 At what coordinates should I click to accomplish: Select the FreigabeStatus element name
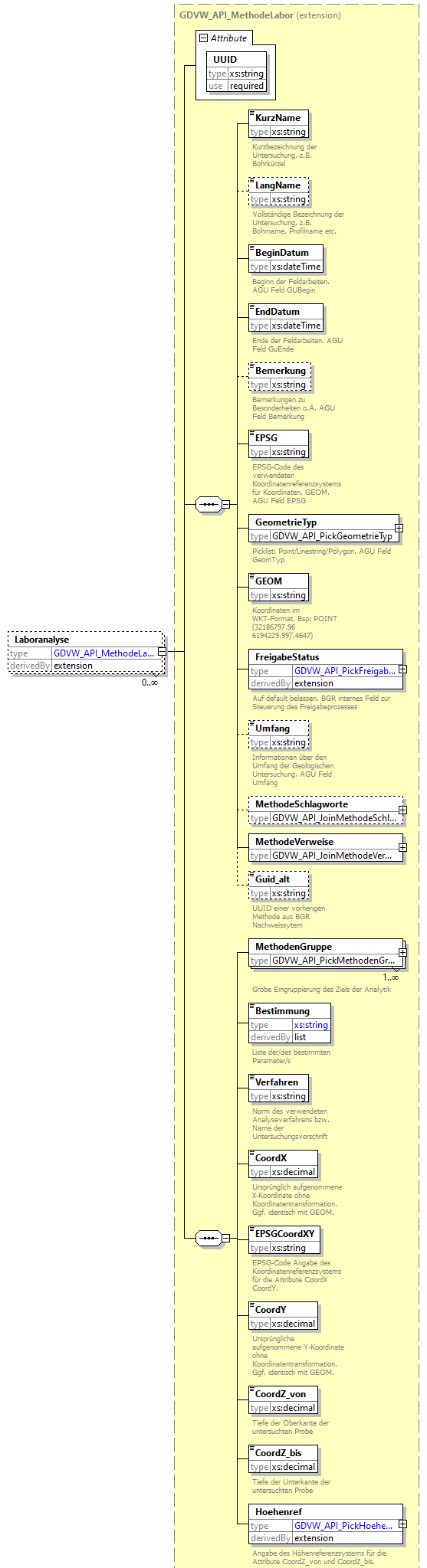click(x=287, y=656)
